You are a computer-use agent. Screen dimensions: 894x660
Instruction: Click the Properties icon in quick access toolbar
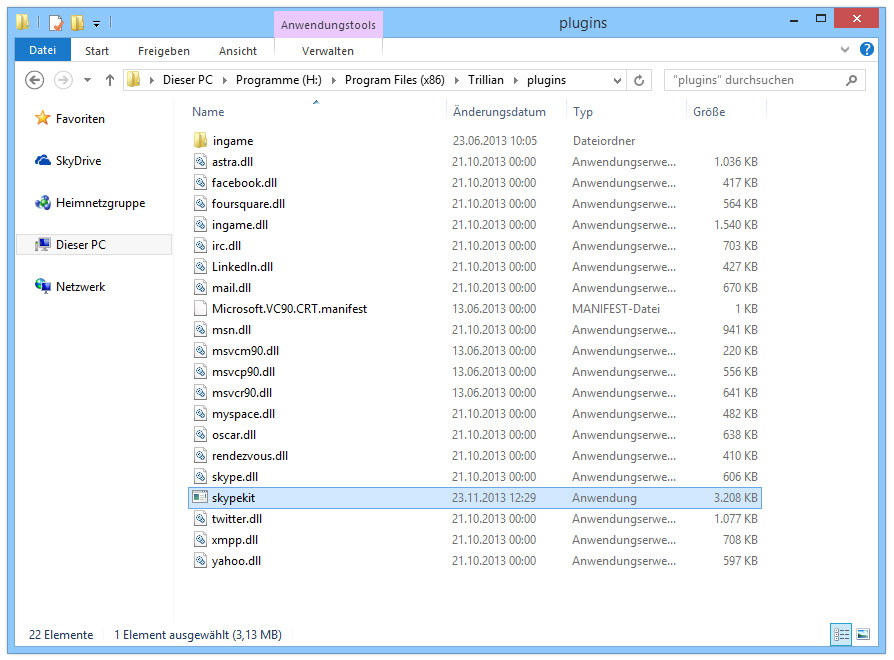56,23
